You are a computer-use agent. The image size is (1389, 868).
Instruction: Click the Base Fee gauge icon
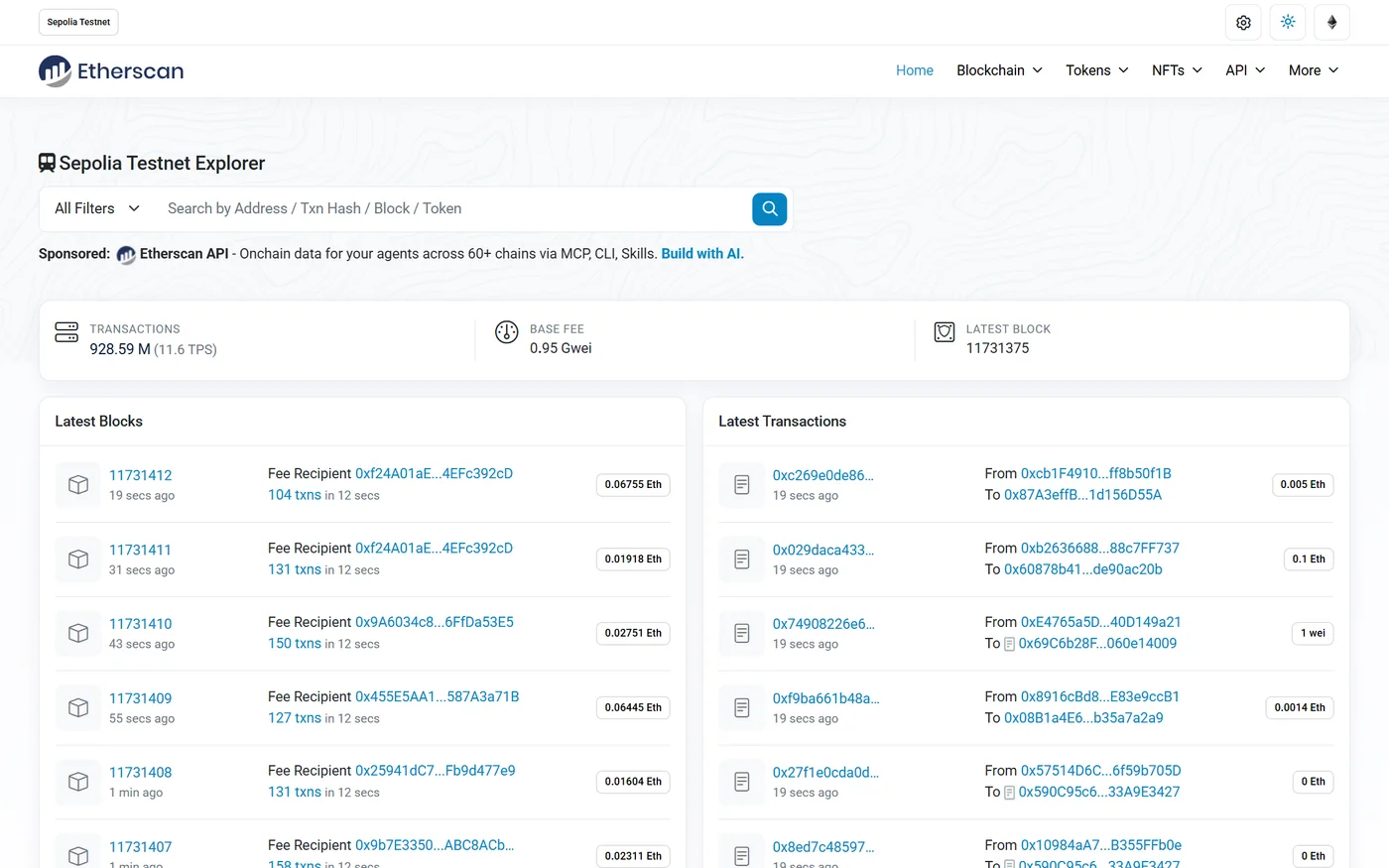pos(507,331)
